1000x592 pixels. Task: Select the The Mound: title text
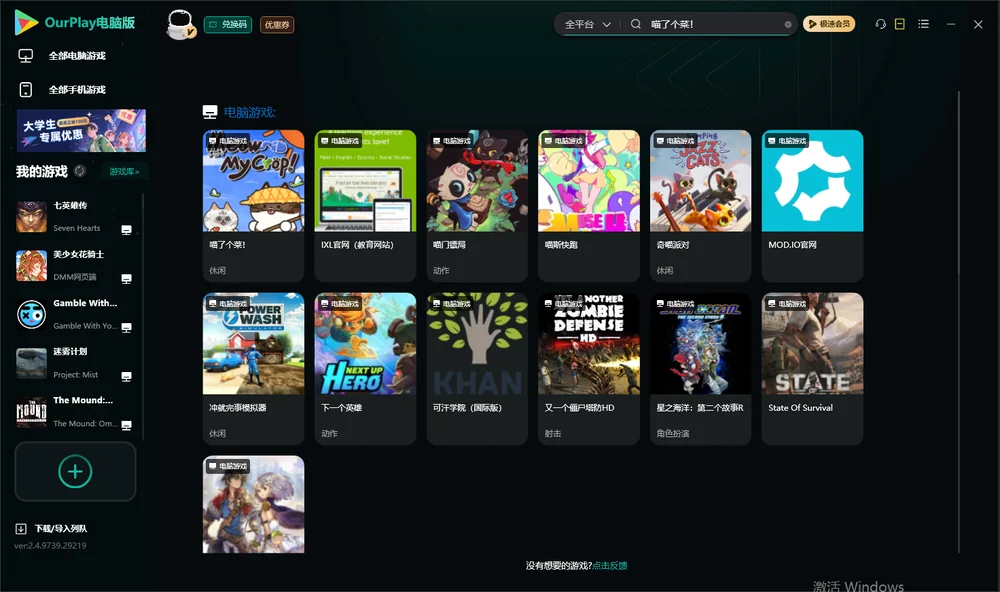point(83,400)
